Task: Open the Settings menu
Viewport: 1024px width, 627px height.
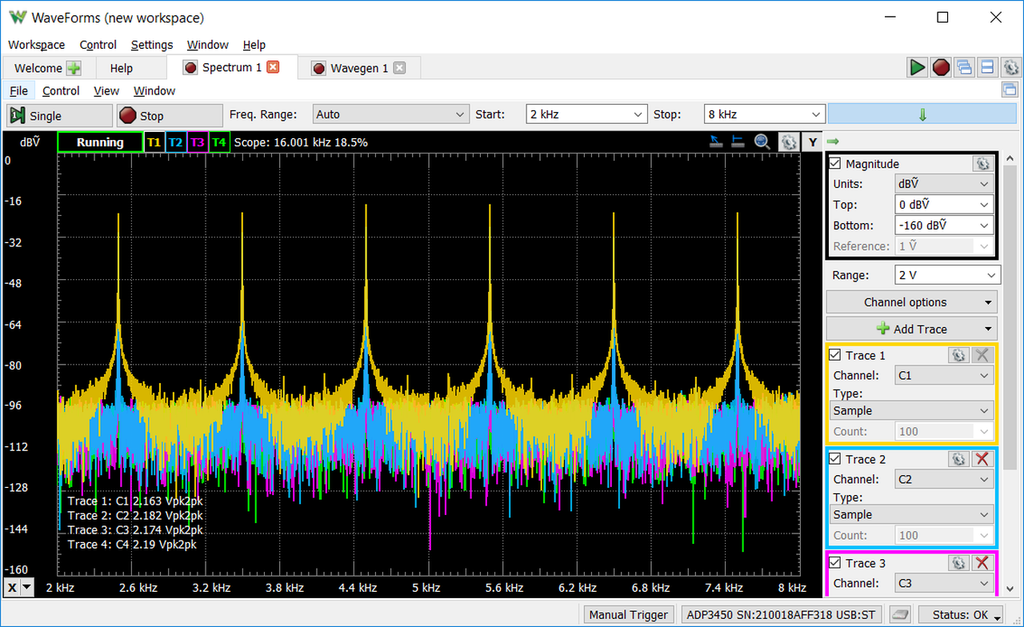Action: coord(152,45)
